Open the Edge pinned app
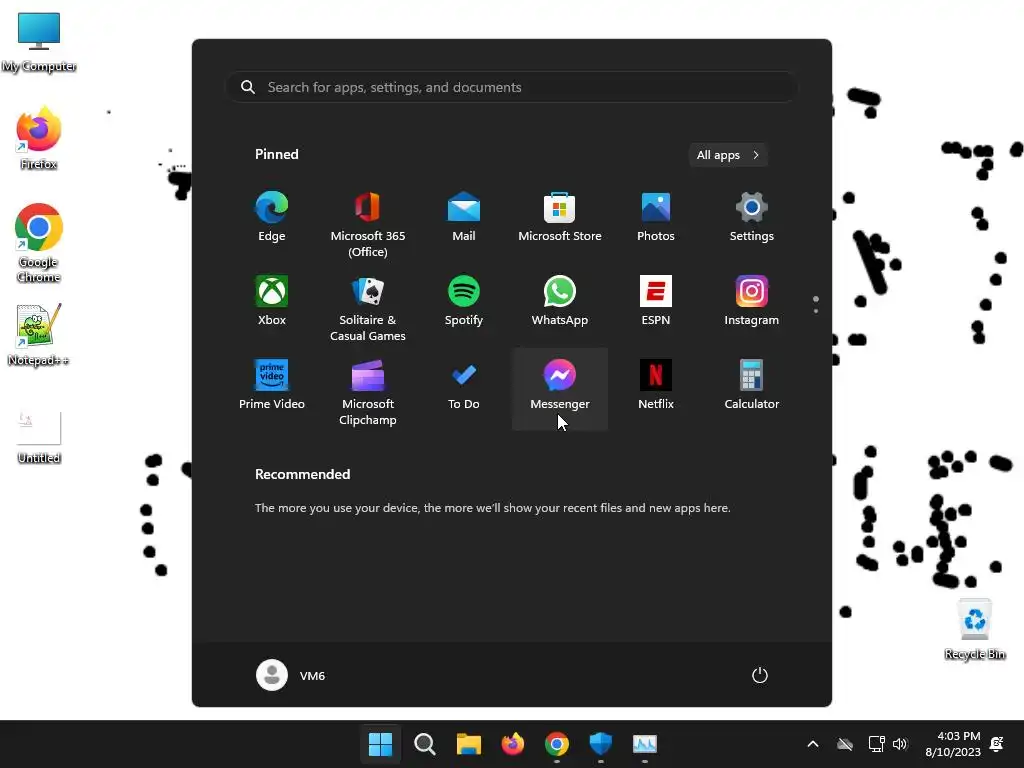This screenshot has width=1024, height=768. point(272,217)
